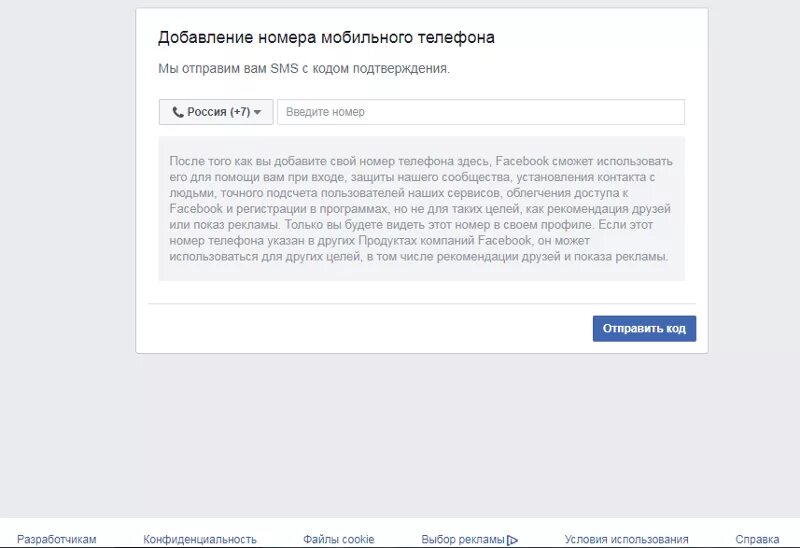Screen dimensions: 800x548
Task: Click the paragraph starting После того как
Action: coord(421,209)
